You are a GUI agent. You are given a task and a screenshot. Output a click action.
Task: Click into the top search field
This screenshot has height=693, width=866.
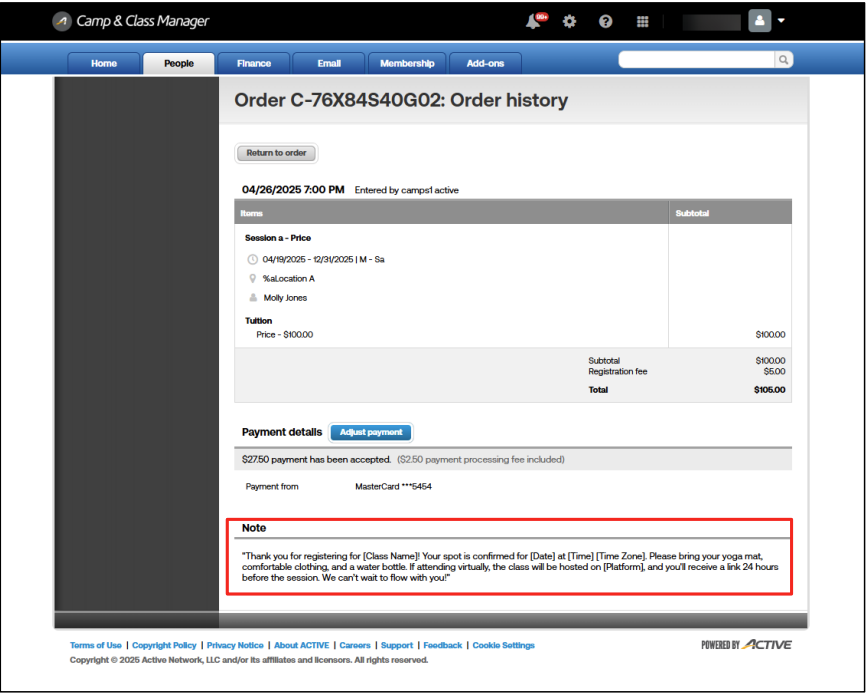(697, 60)
